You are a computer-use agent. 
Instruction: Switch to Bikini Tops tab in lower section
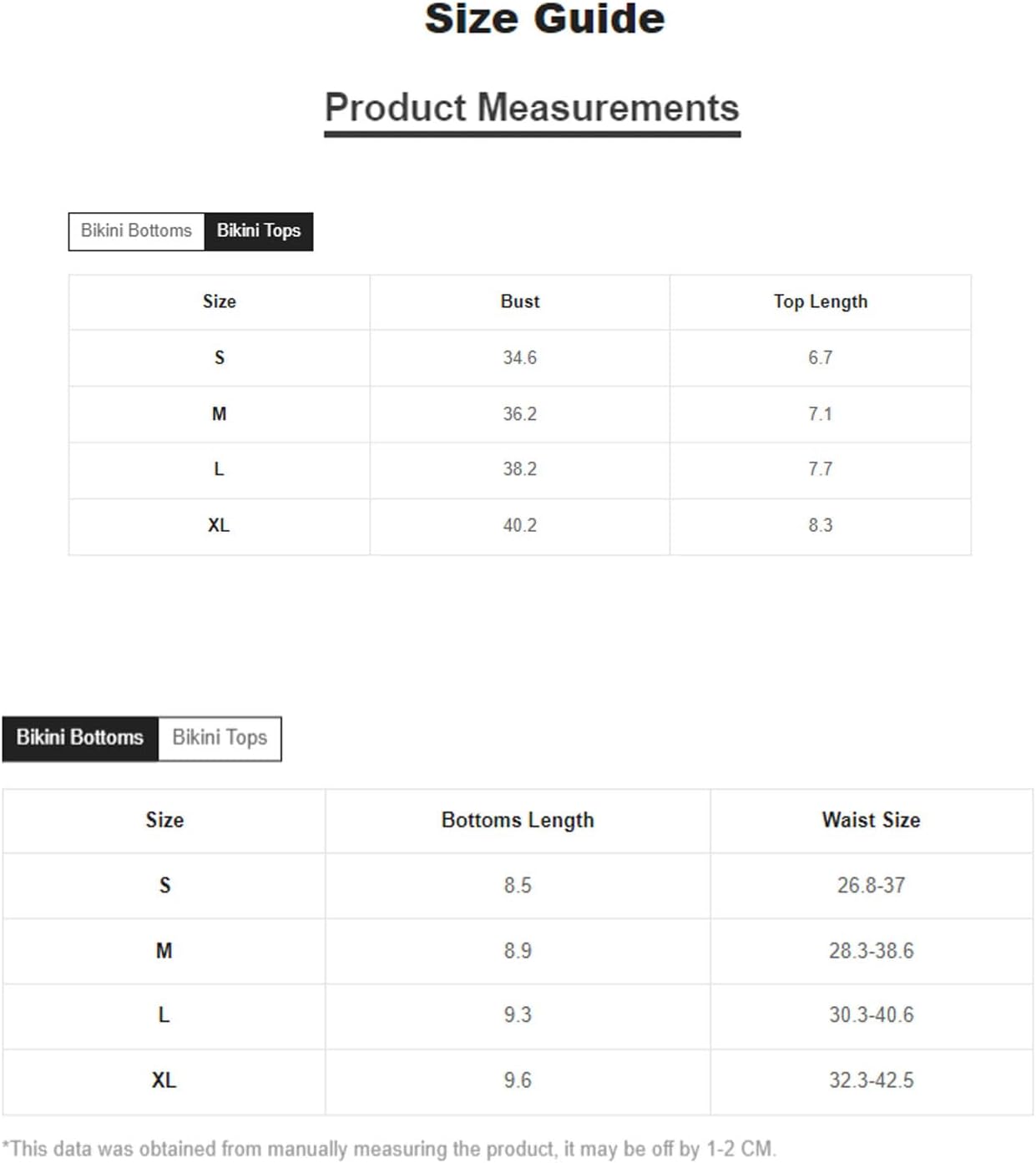point(220,738)
